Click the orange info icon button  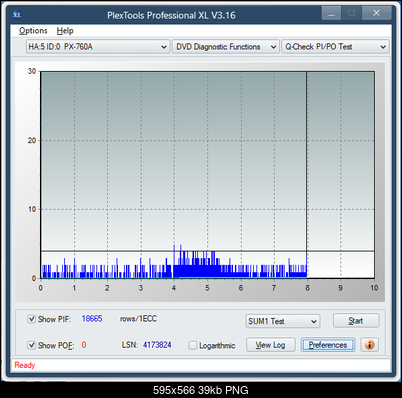point(369,344)
